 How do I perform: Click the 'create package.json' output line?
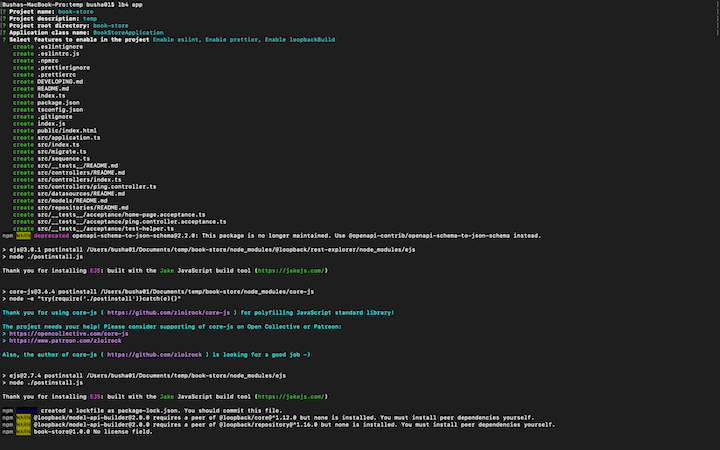coord(45,102)
